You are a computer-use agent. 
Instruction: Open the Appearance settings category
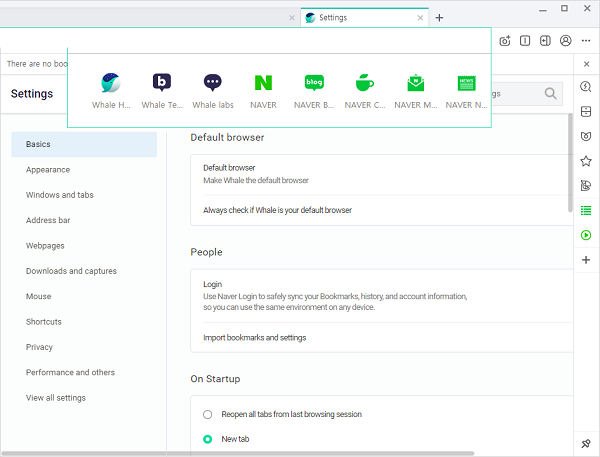(x=48, y=170)
